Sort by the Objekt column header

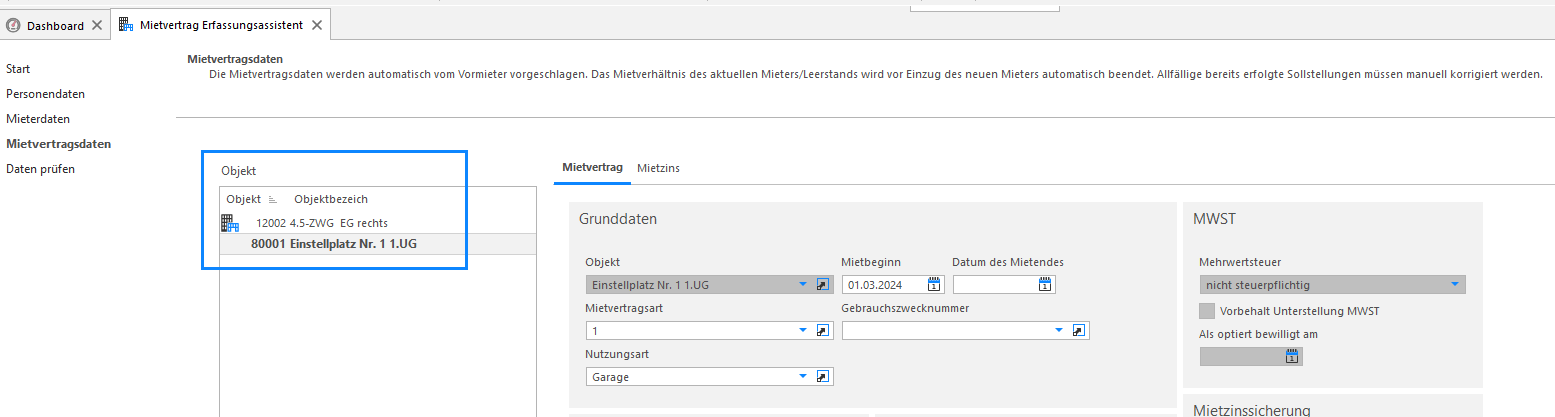point(243,199)
